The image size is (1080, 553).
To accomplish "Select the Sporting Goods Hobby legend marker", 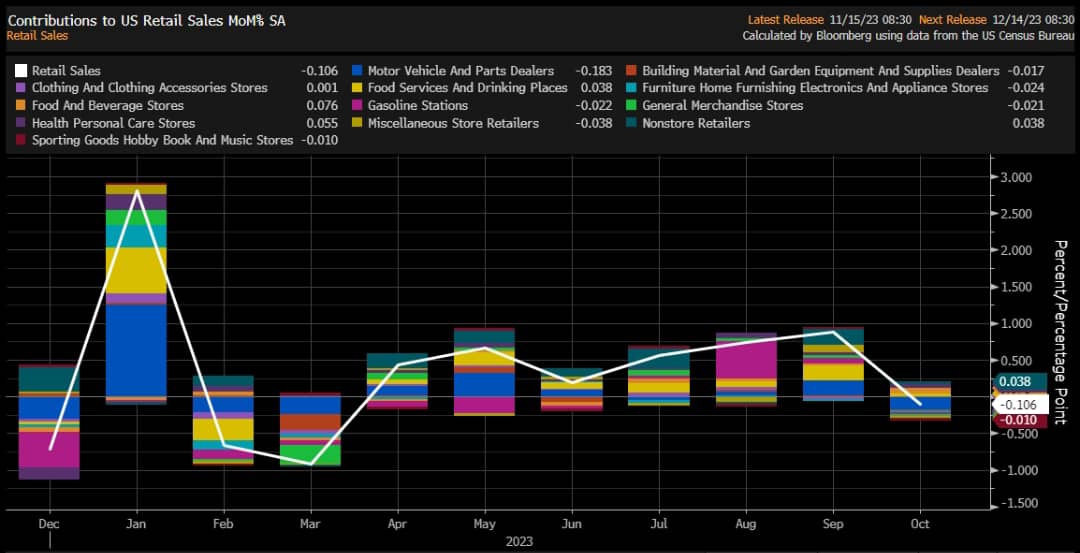I will (x=20, y=141).
